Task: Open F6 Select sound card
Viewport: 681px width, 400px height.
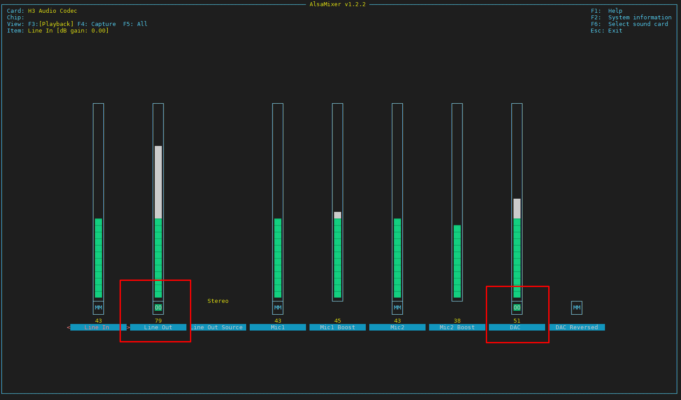Action: pos(629,24)
